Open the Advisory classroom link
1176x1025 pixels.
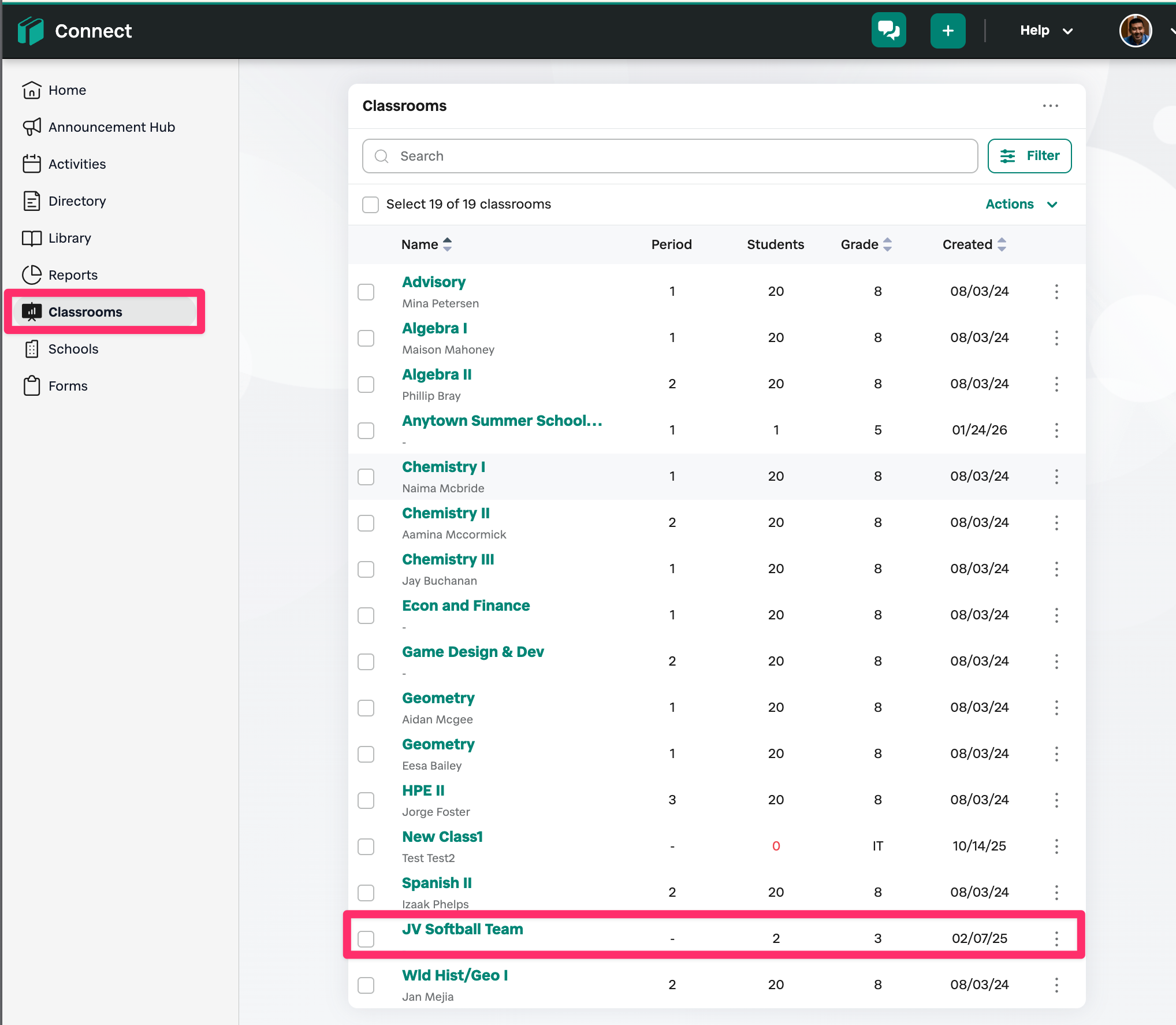434,282
